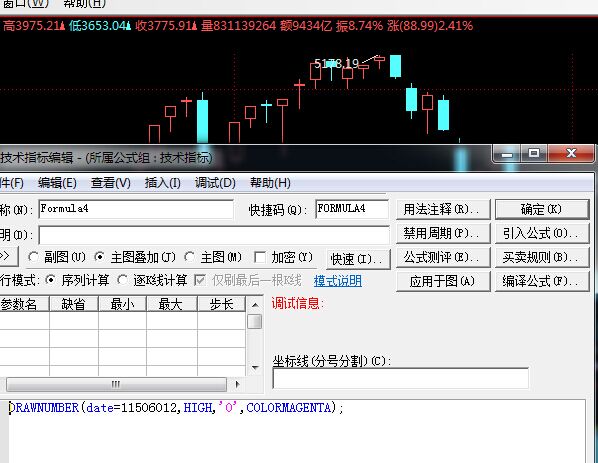The width and height of the screenshot is (598, 463).
Task: Click the 缺省 column header
Action: (x=74, y=304)
